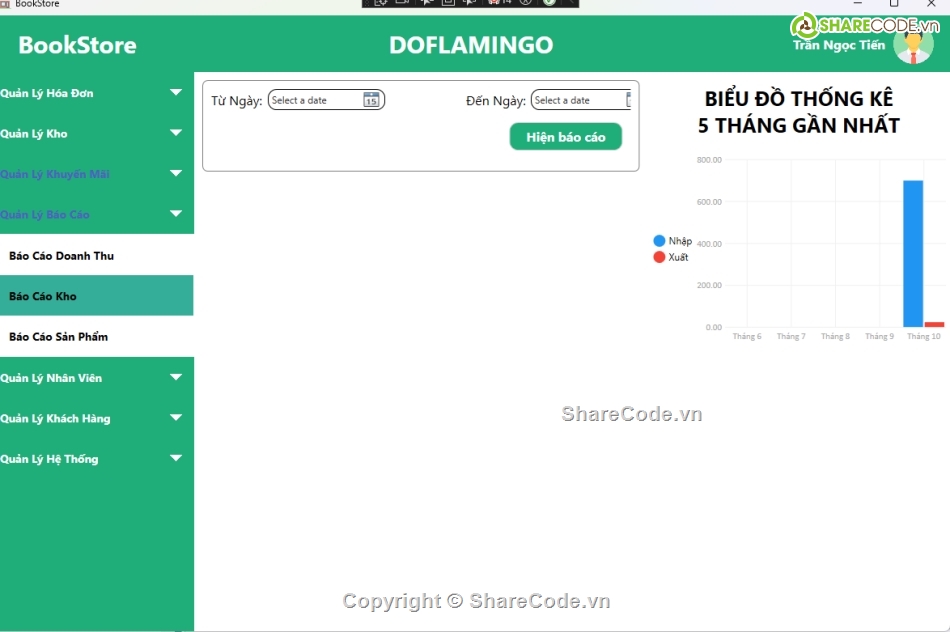Expand Quản Lý Nhân Viên arrow
The width and height of the screenshot is (950, 632).
(x=176, y=378)
